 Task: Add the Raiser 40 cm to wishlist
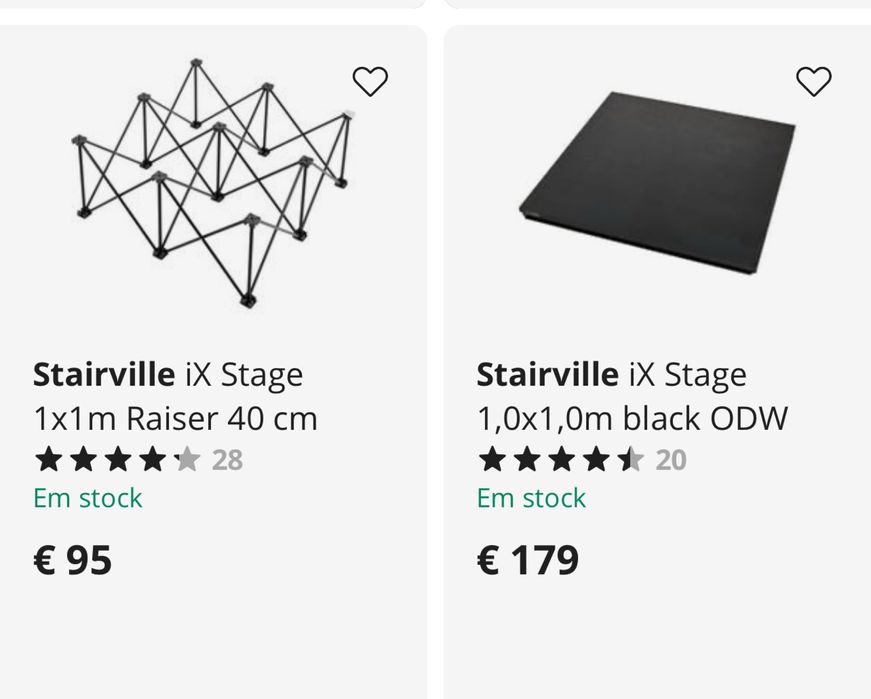coord(370,81)
